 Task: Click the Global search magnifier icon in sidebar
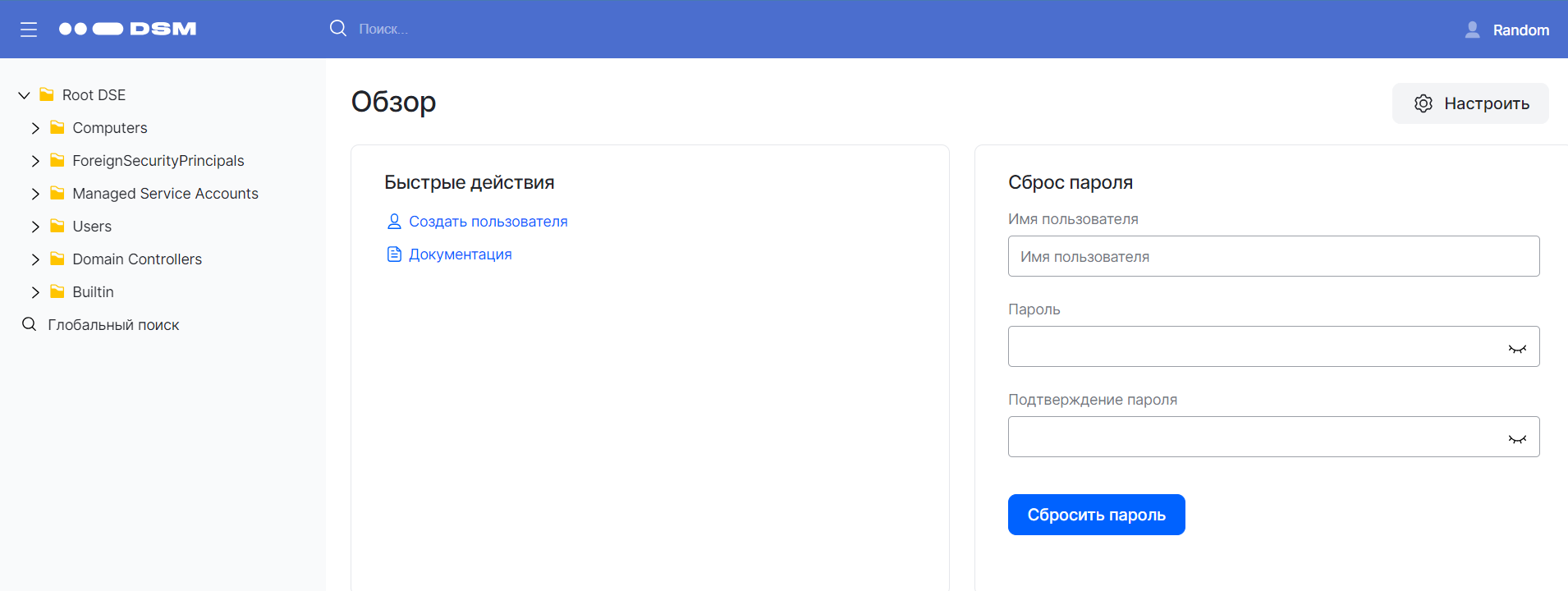point(29,324)
